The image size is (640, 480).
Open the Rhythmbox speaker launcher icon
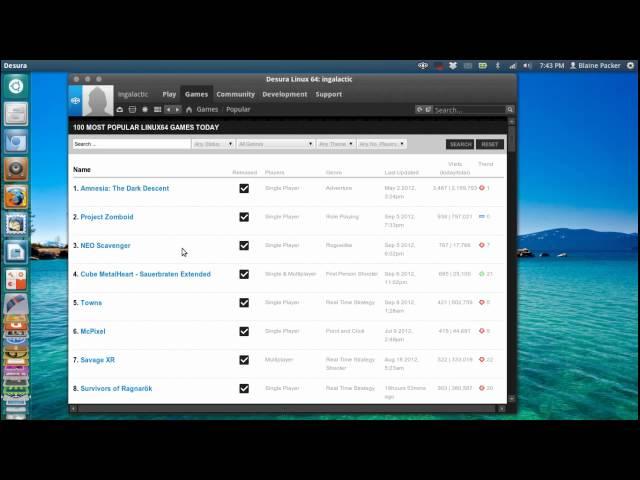[16, 169]
